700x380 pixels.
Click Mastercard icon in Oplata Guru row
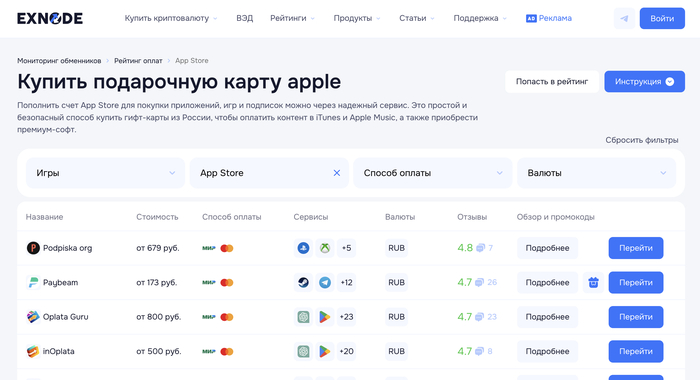click(227, 317)
